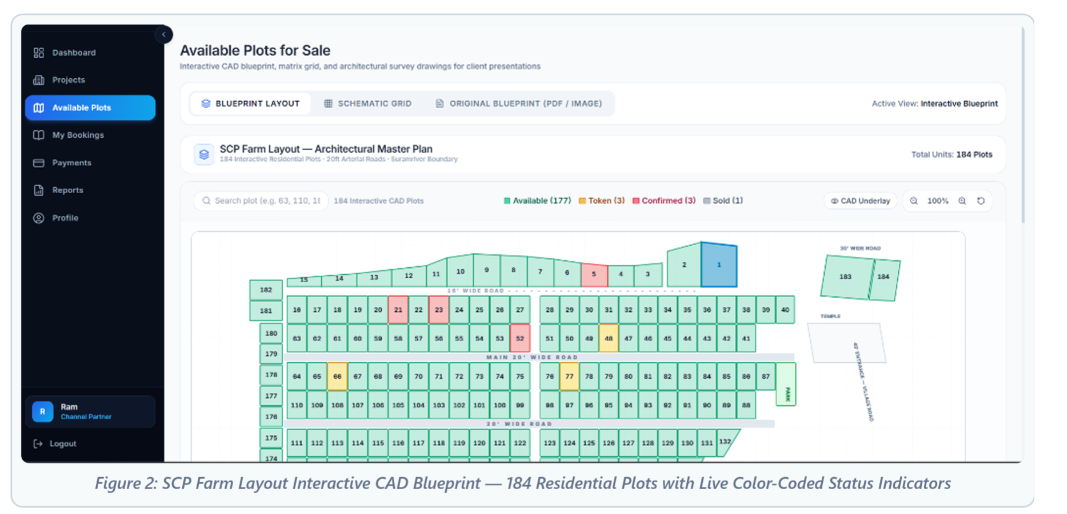Switch to Blueprint Layout tab
Image resolution: width=1067 pixels, height=514 pixels.
coord(250,103)
